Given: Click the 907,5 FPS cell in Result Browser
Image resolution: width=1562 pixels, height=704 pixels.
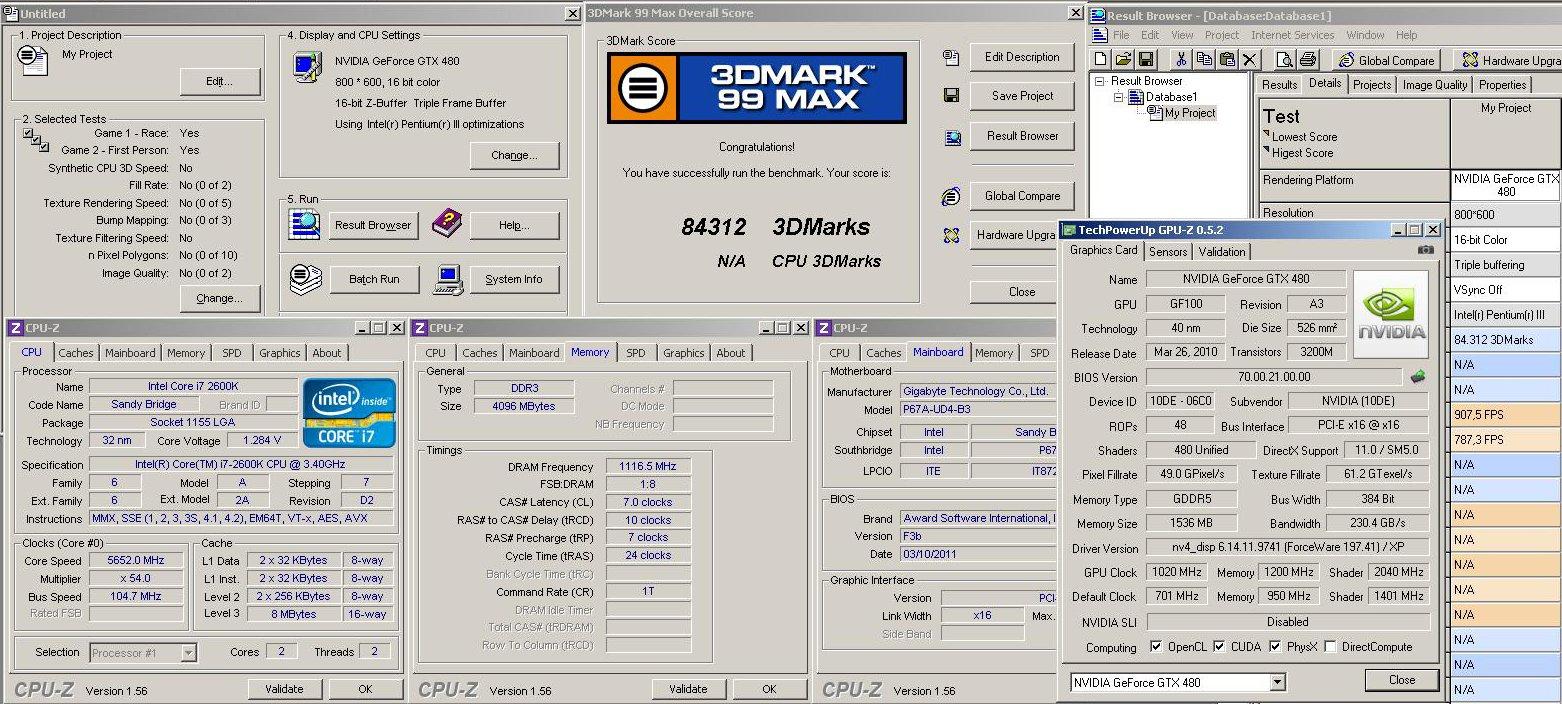Looking at the screenshot, I should coord(1506,414).
